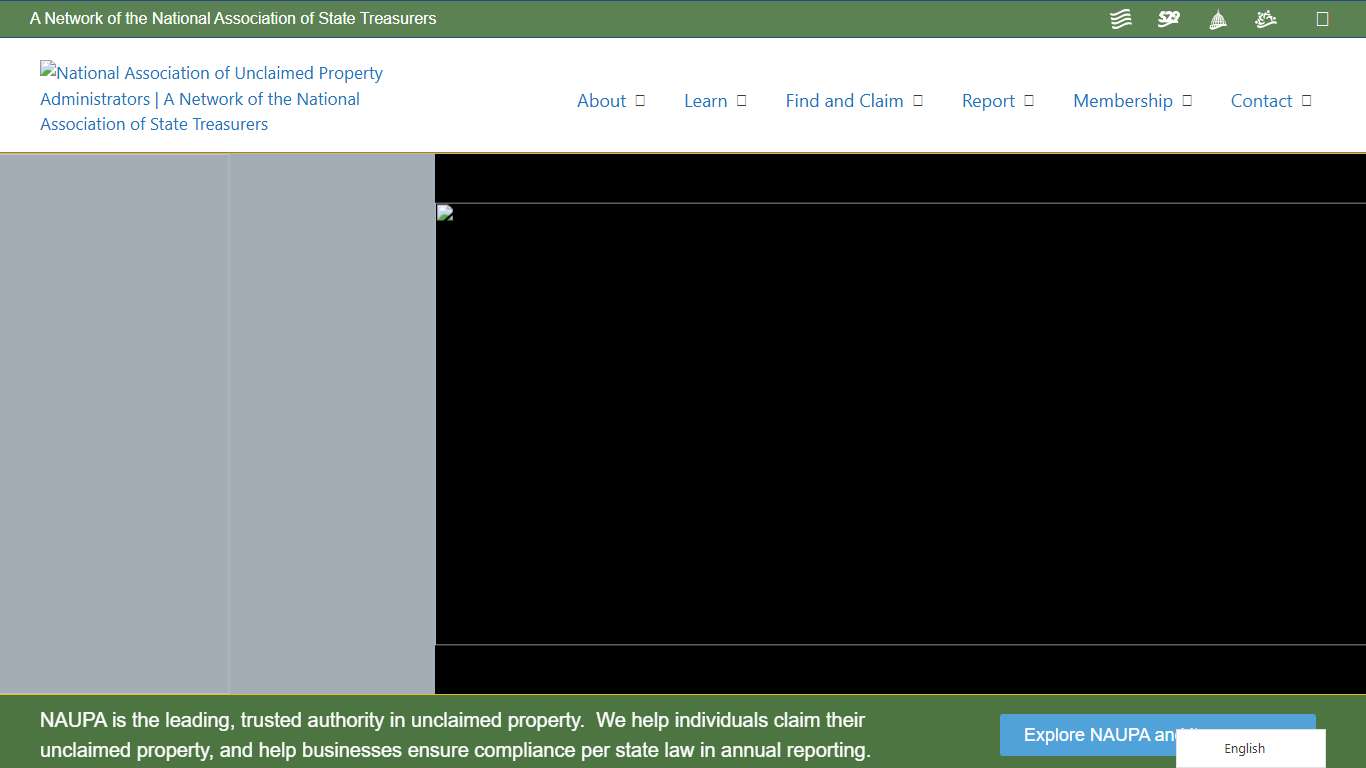Open the search icon in the top bar
The width and height of the screenshot is (1366, 768).
[x=1322, y=18]
